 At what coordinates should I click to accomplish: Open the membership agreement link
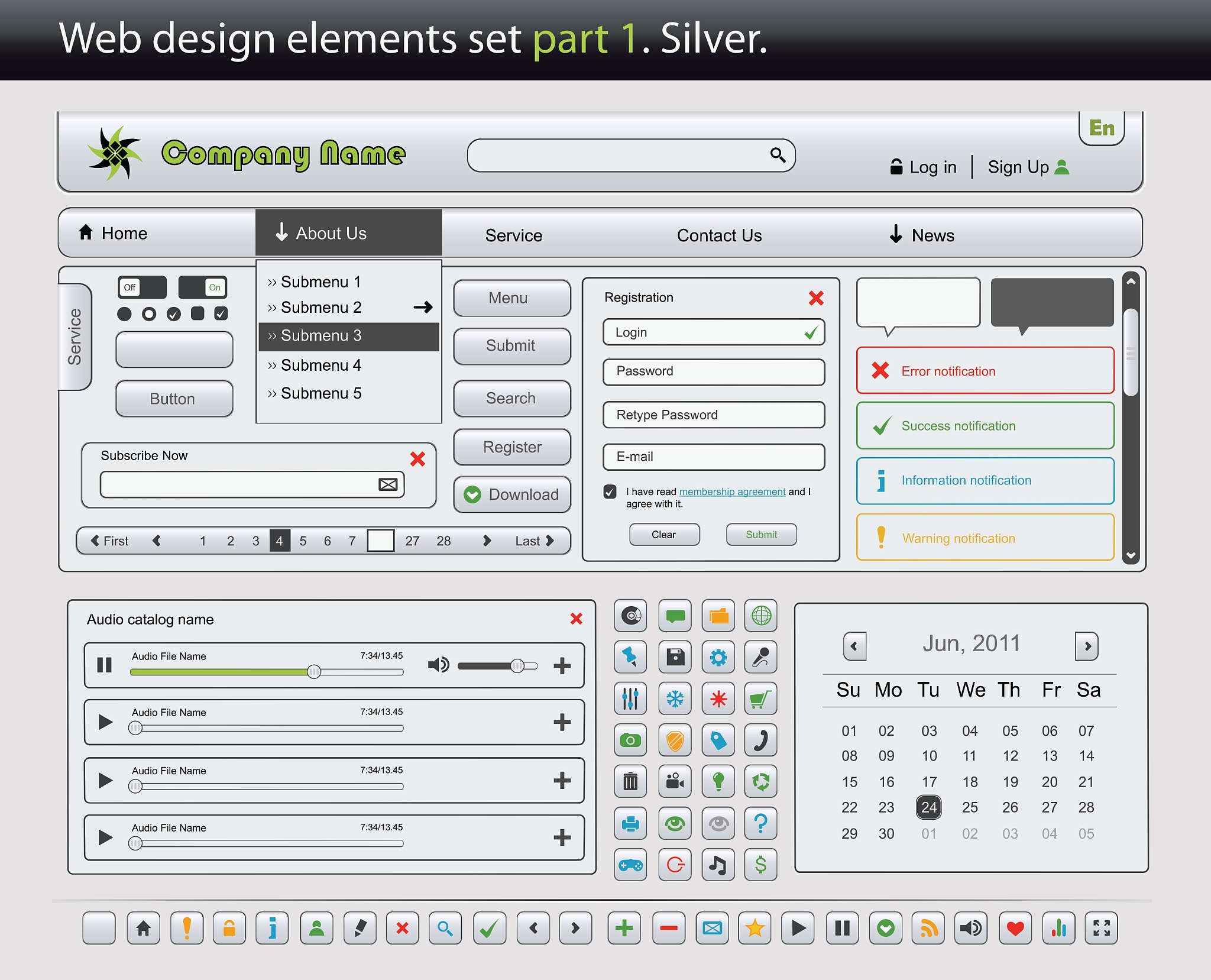732,491
